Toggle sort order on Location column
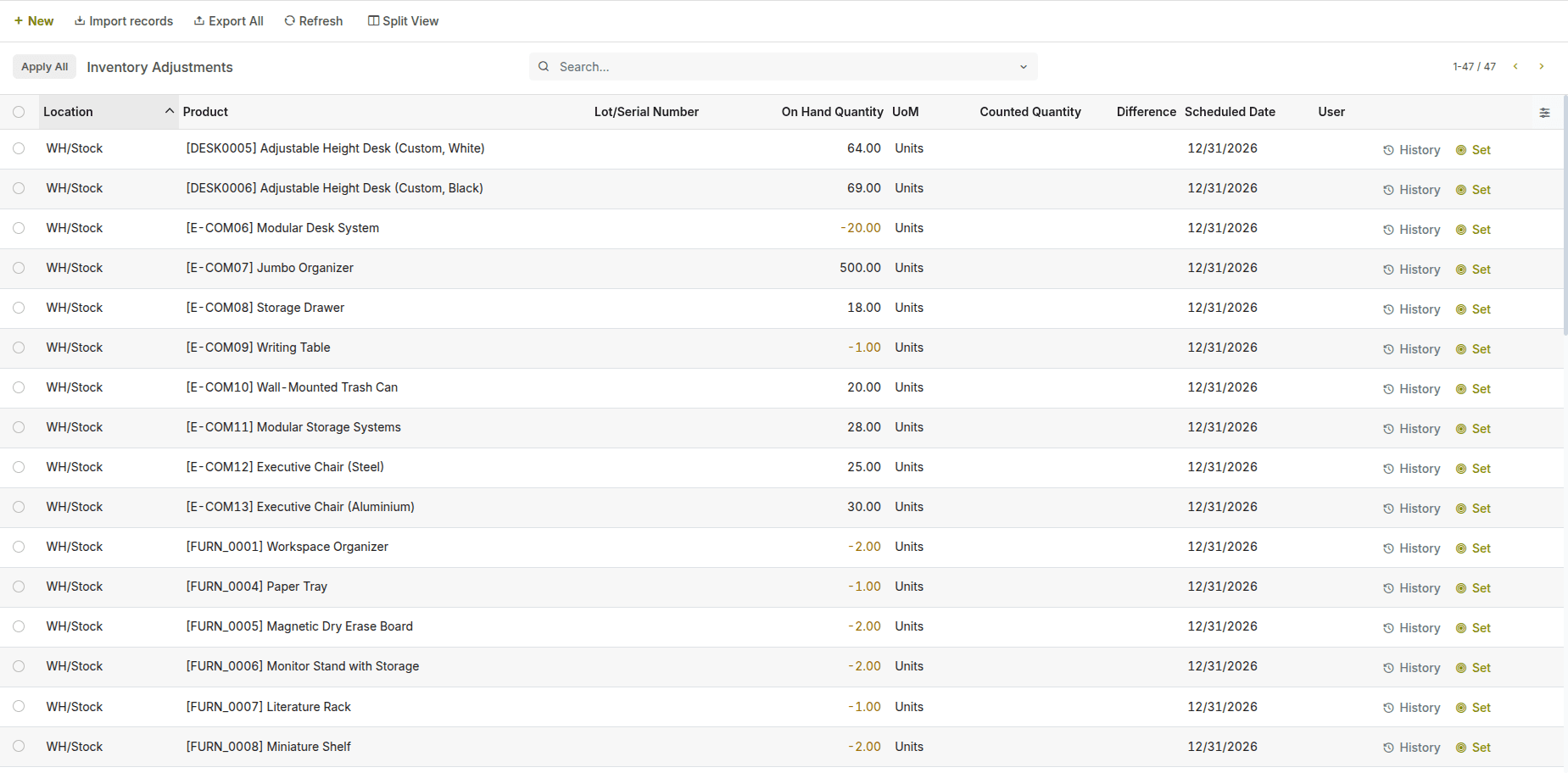Viewport: 1568px width, 773px height. (169, 111)
